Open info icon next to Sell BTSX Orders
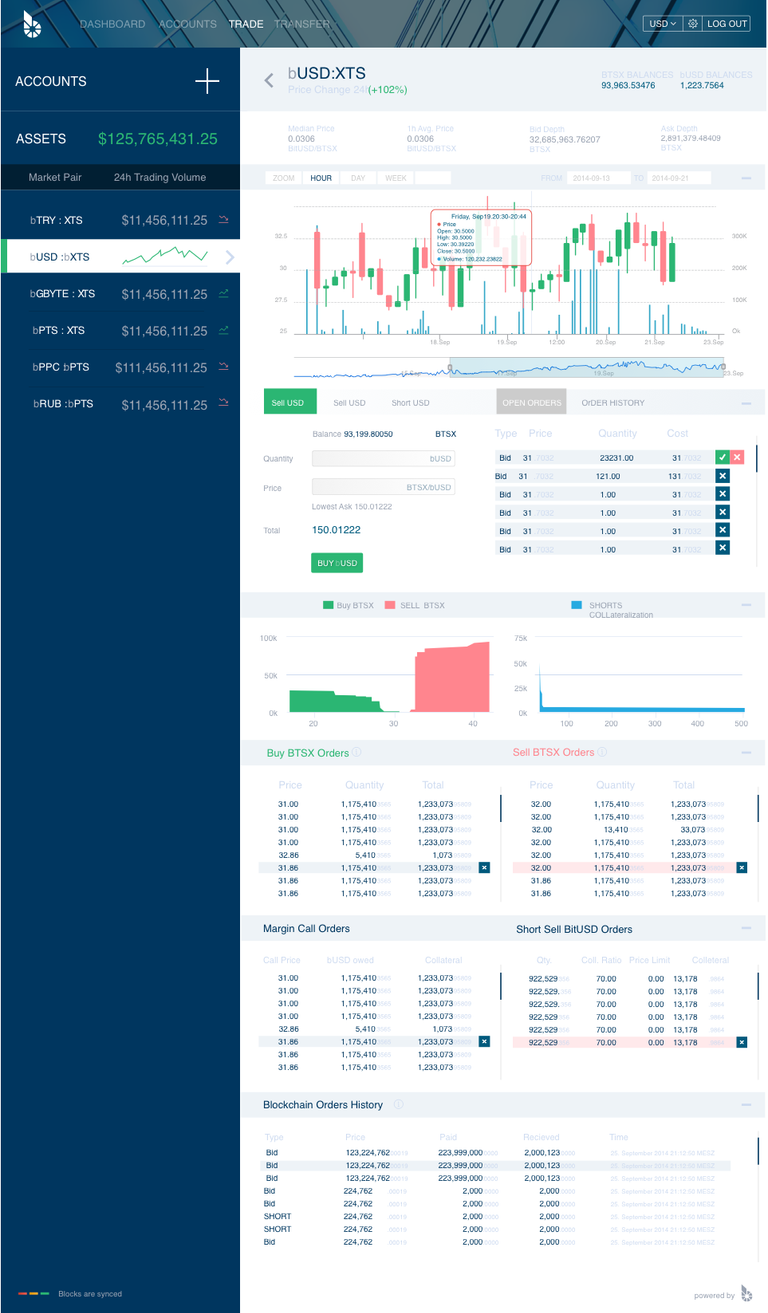Screen dimensions: 768x1313 click(602, 752)
